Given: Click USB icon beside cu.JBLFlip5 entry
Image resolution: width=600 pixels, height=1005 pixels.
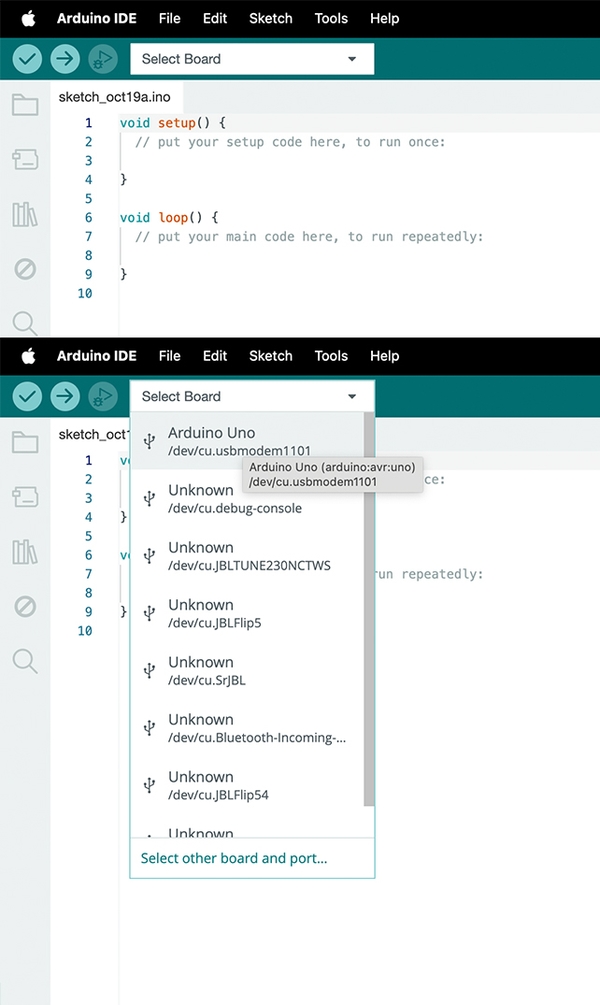Looking at the screenshot, I should point(149,613).
